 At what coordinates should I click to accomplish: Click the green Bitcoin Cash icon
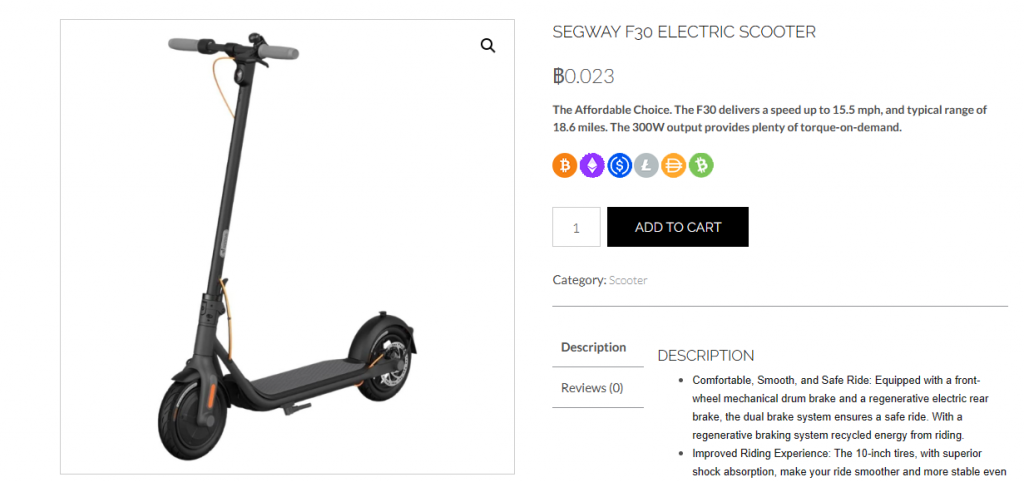click(701, 165)
